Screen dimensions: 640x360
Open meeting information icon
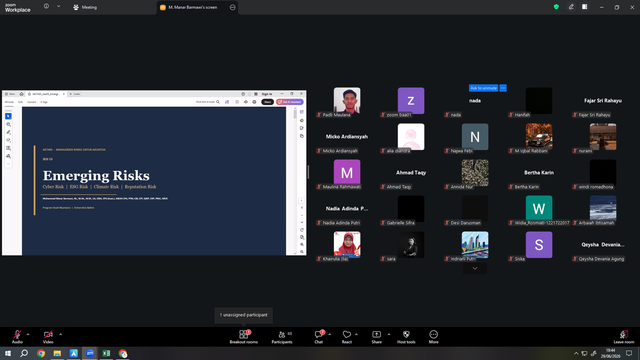pyautogui.click(x=47, y=7)
